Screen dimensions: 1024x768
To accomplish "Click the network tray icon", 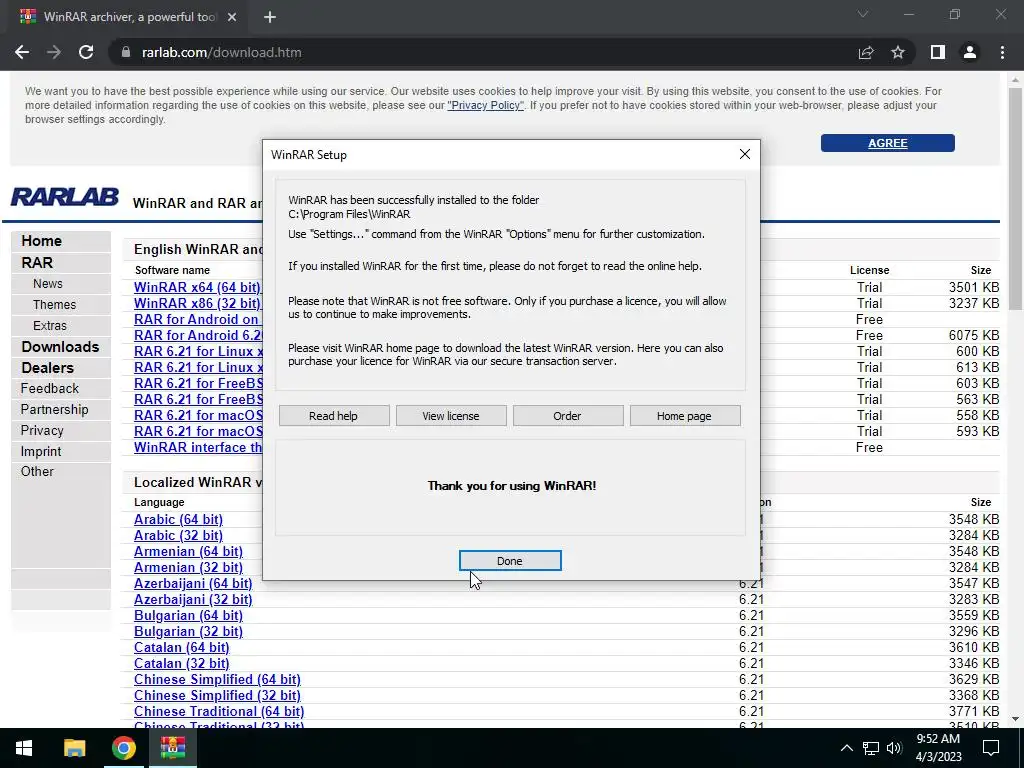I will coord(871,748).
